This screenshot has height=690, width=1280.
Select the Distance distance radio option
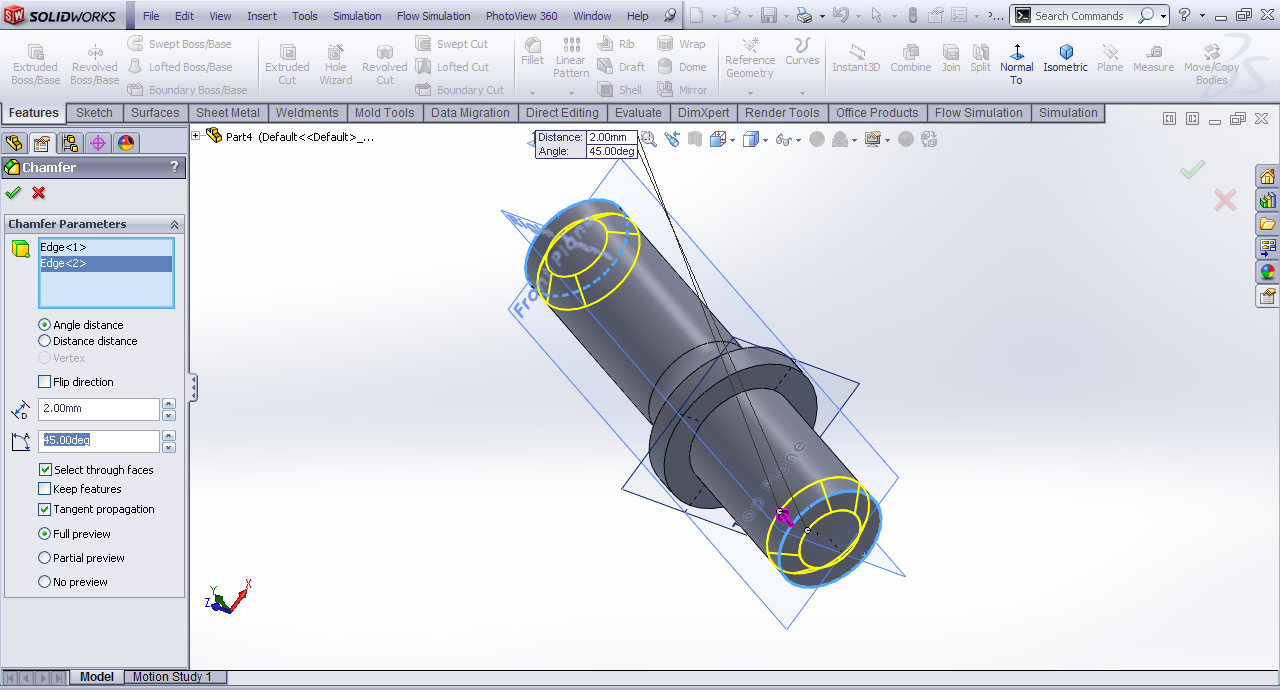tap(45, 341)
